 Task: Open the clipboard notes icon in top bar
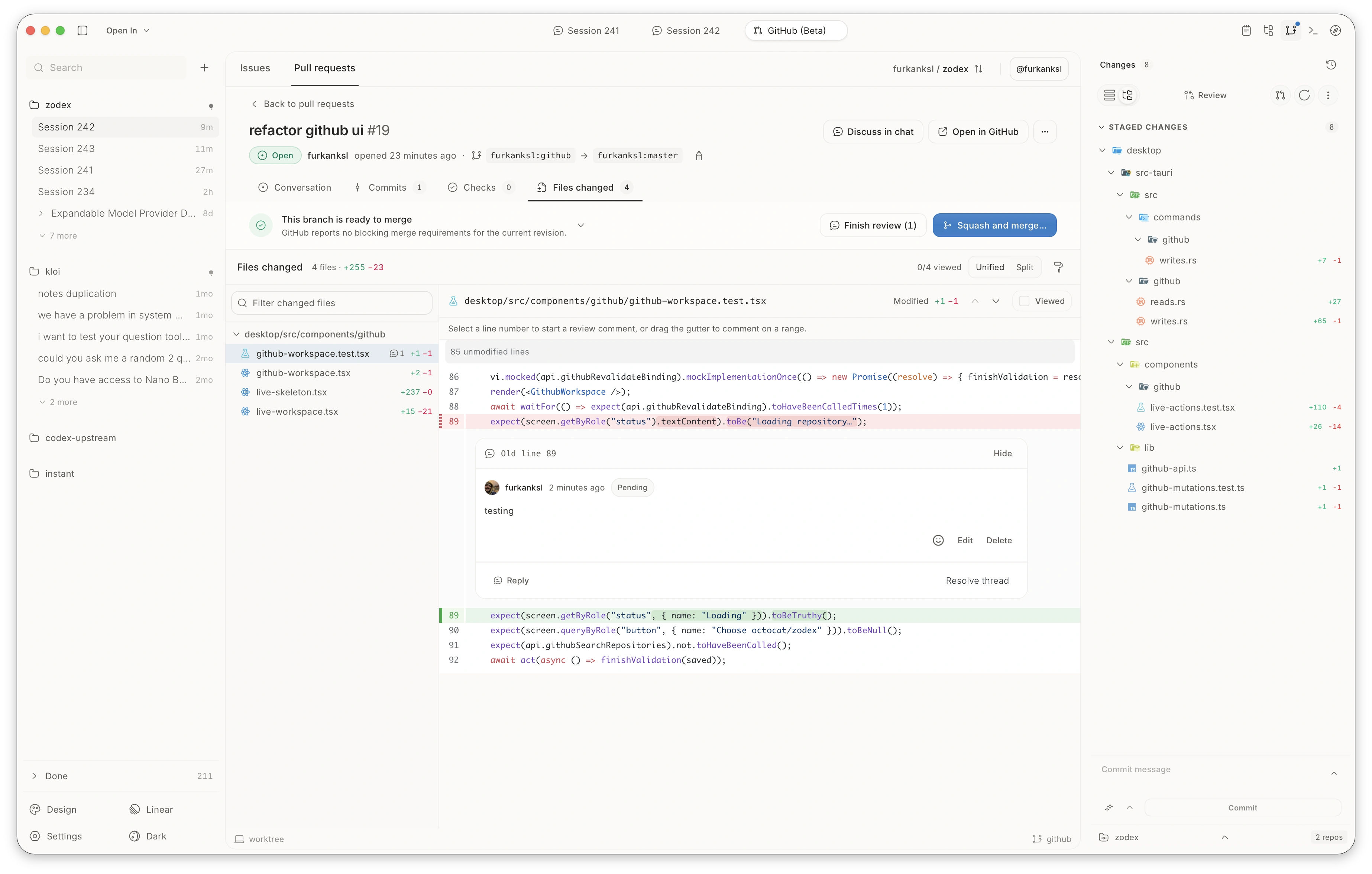(1246, 30)
